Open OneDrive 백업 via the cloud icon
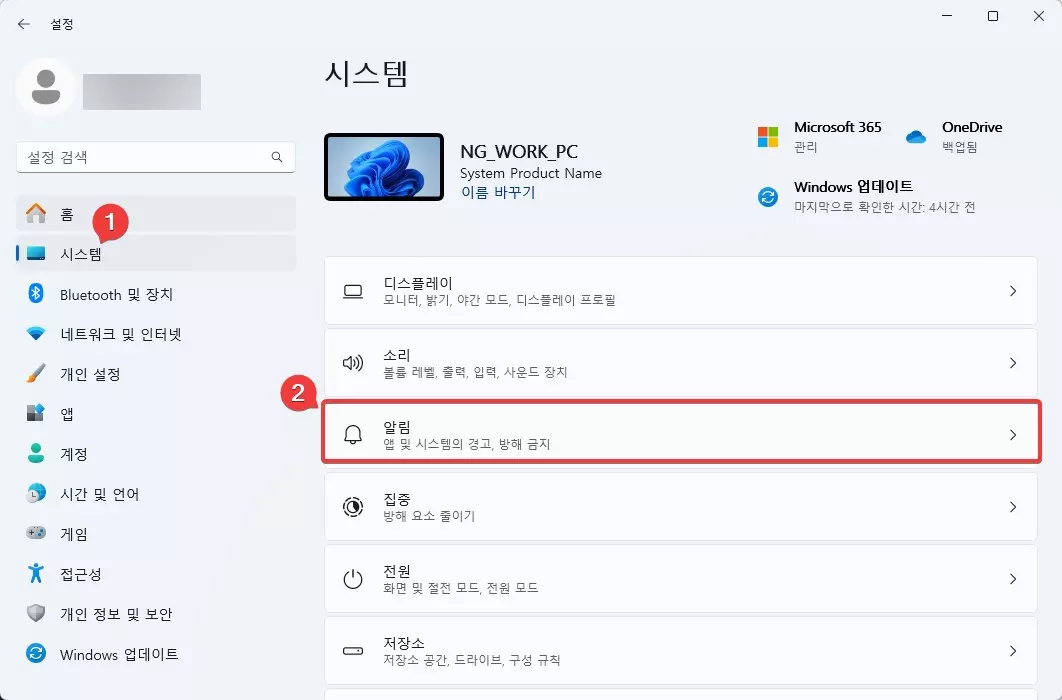The height and width of the screenshot is (700, 1062). [x=916, y=134]
